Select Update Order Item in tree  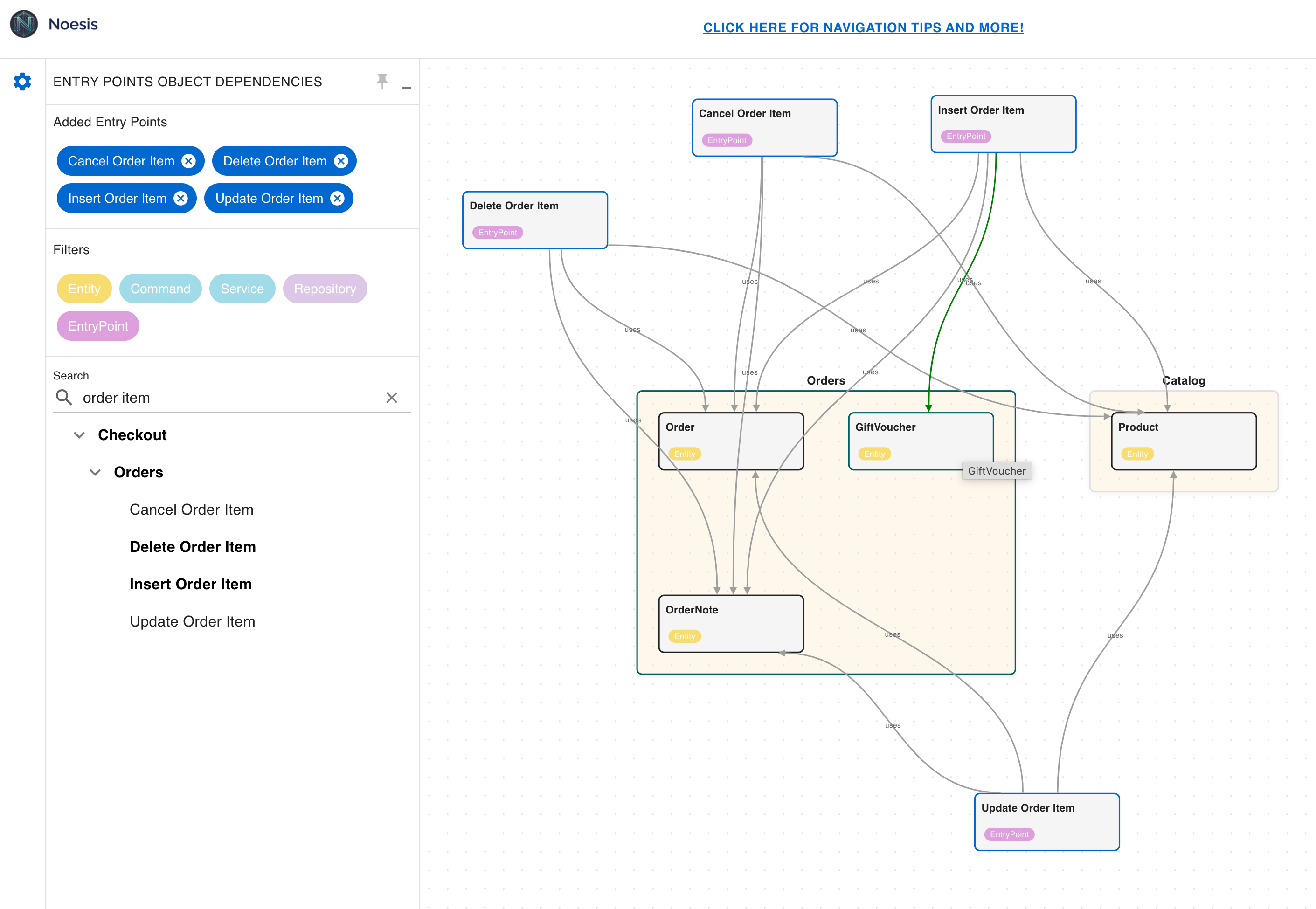click(x=192, y=621)
